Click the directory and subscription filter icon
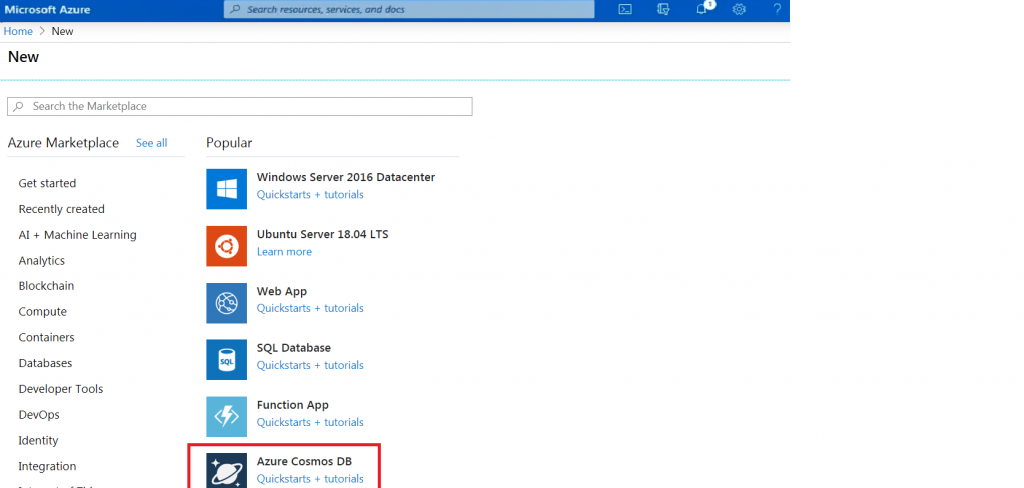 tap(663, 9)
